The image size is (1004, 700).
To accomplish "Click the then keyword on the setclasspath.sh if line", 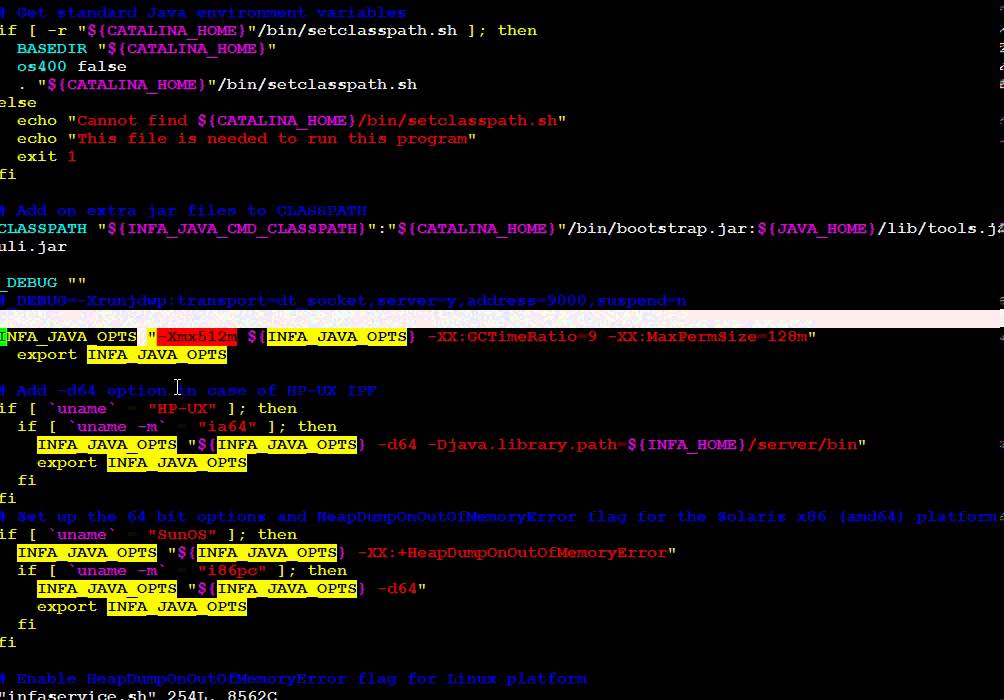I will (x=517, y=31).
